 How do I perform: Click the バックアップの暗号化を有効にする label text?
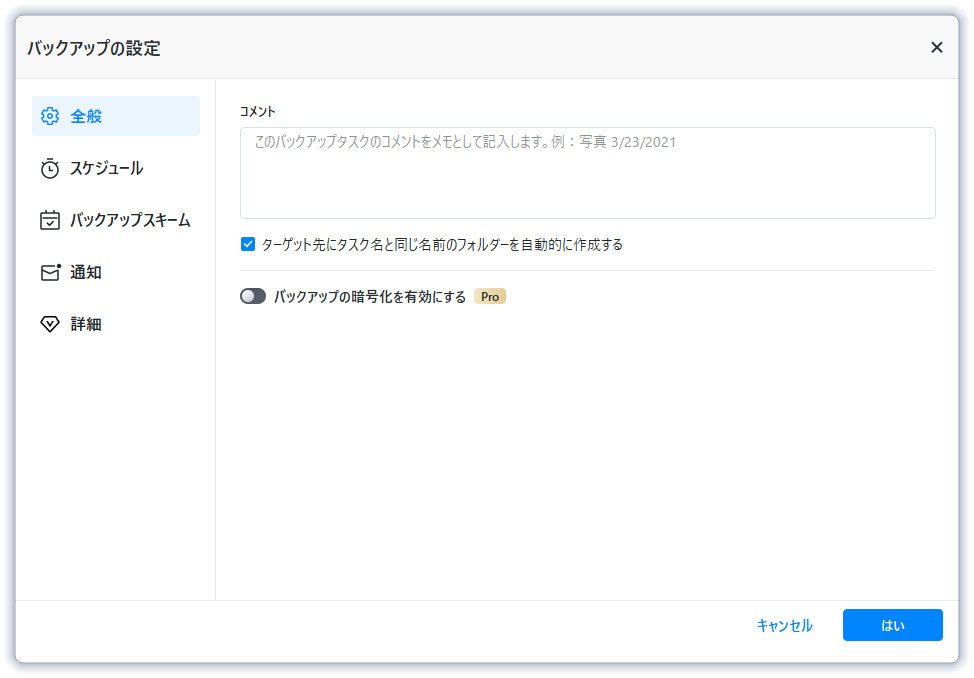click(x=370, y=297)
